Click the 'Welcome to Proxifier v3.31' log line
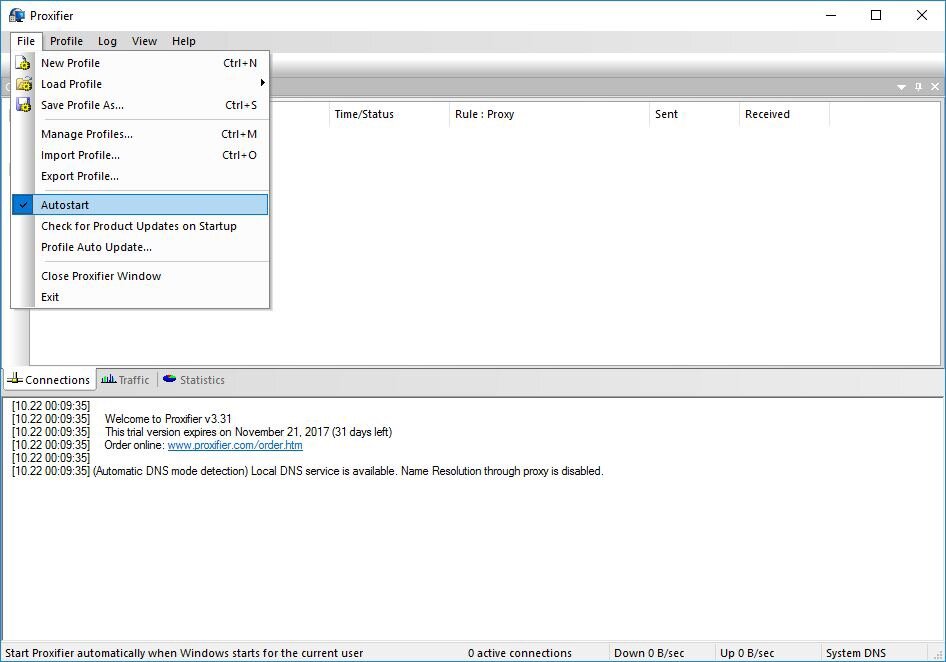The width and height of the screenshot is (946, 662). tap(168, 419)
